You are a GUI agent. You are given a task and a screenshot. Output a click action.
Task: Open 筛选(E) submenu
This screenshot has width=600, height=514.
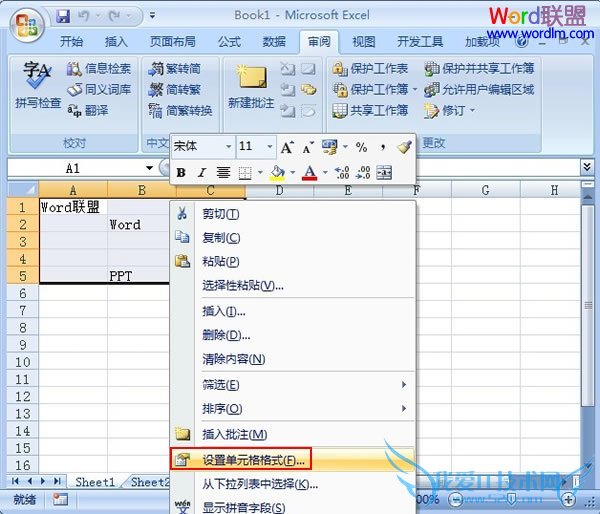(293, 385)
